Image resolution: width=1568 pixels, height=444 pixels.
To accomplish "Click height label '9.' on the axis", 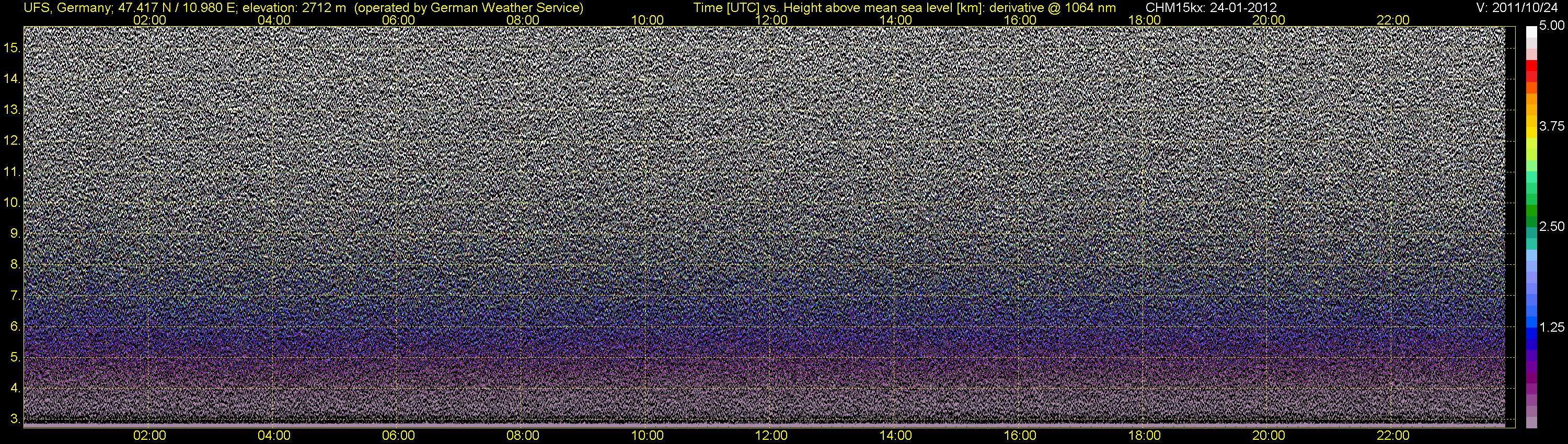I will point(15,234).
